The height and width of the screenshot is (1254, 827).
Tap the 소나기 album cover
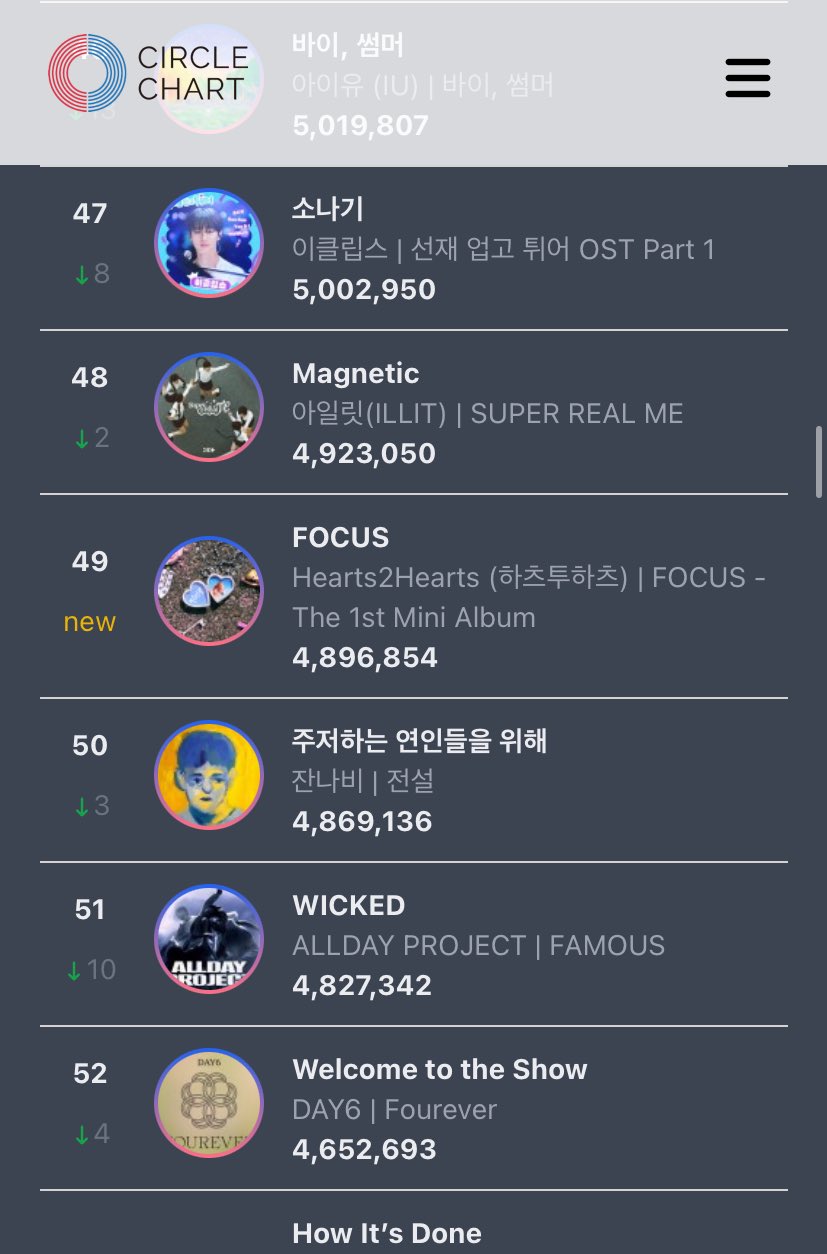coord(209,242)
